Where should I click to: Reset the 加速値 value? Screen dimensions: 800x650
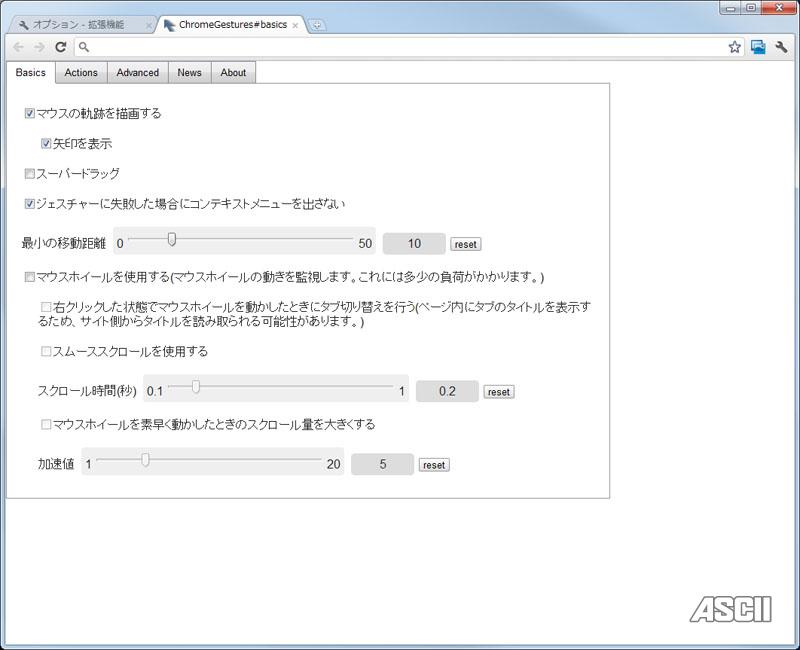[434, 465]
